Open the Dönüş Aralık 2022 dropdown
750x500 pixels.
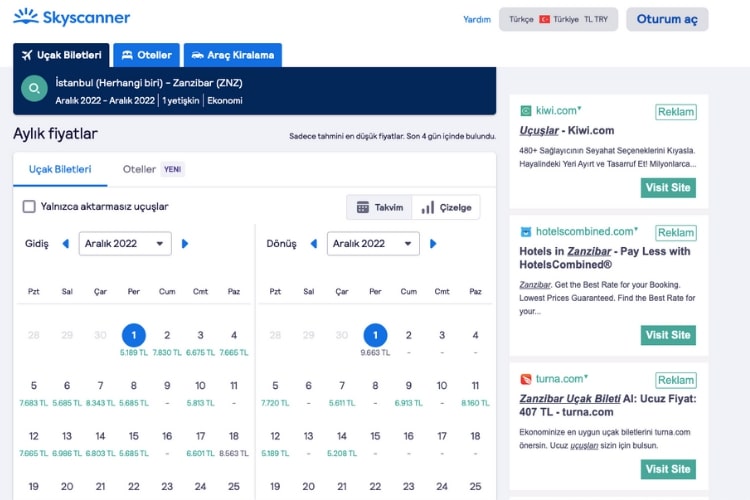373,244
